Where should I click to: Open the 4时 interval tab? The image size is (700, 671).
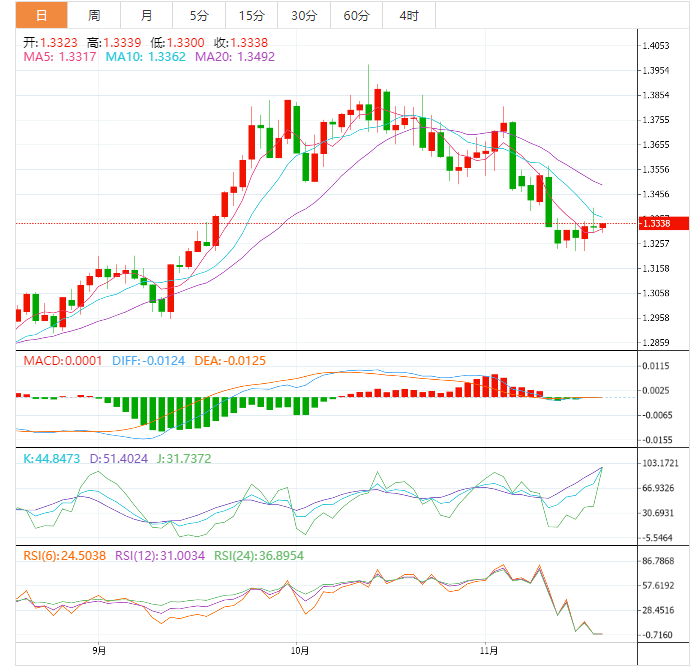tap(409, 15)
